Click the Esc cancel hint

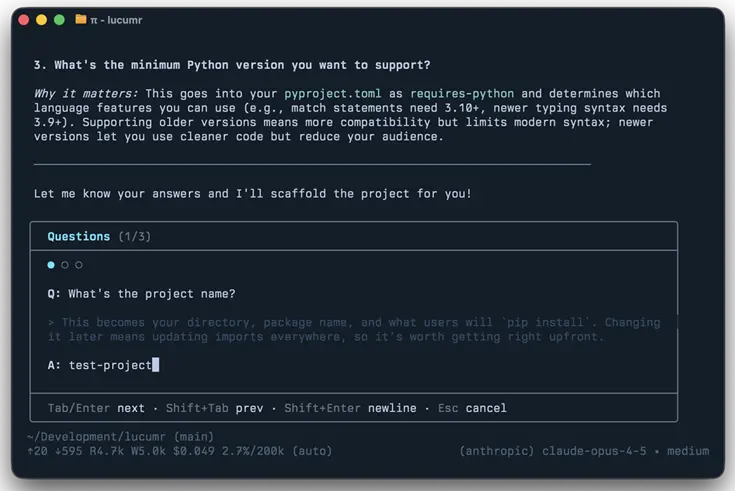click(472, 408)
